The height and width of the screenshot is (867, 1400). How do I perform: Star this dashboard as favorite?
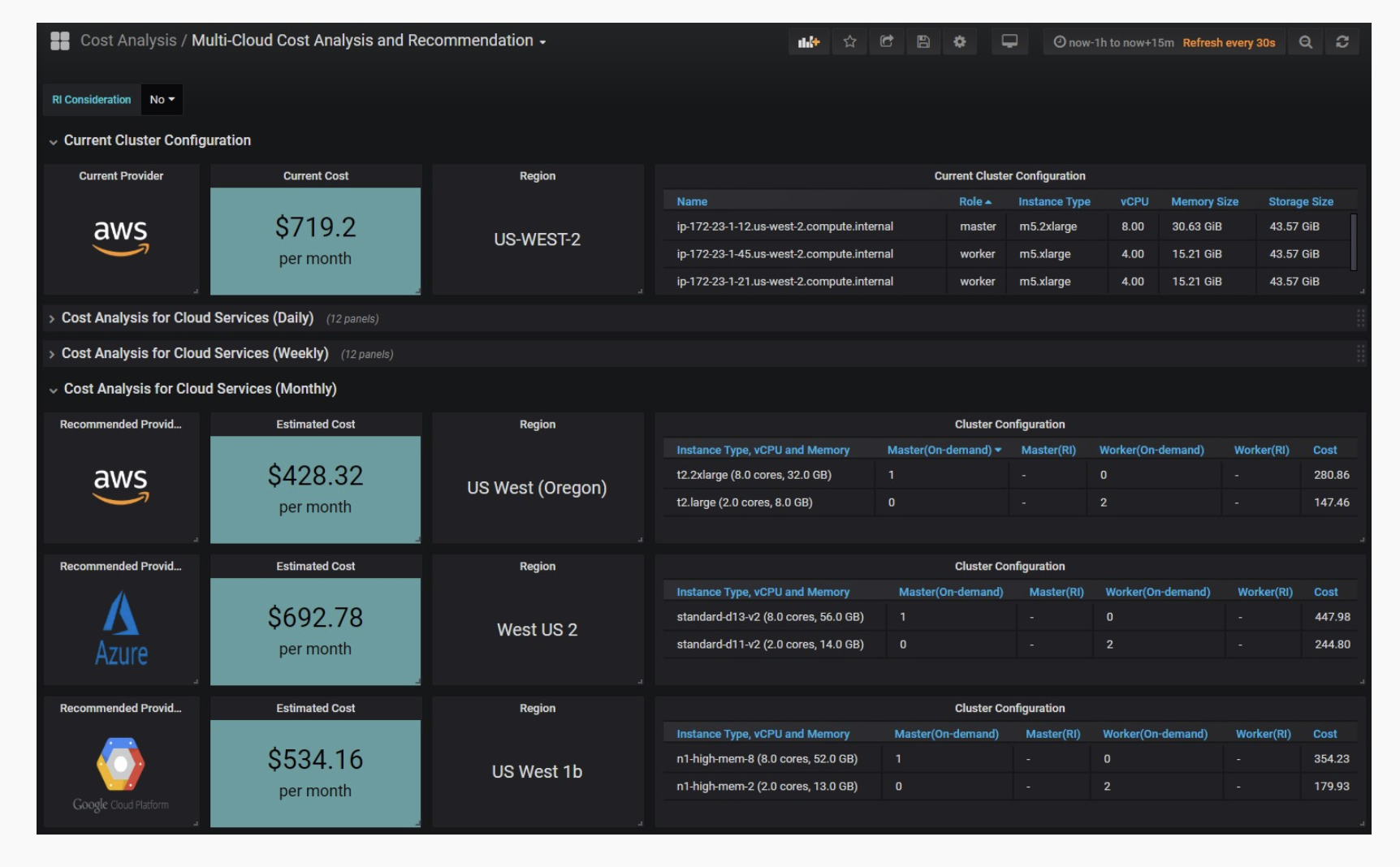pyautogui.click(x=849, y=42)
